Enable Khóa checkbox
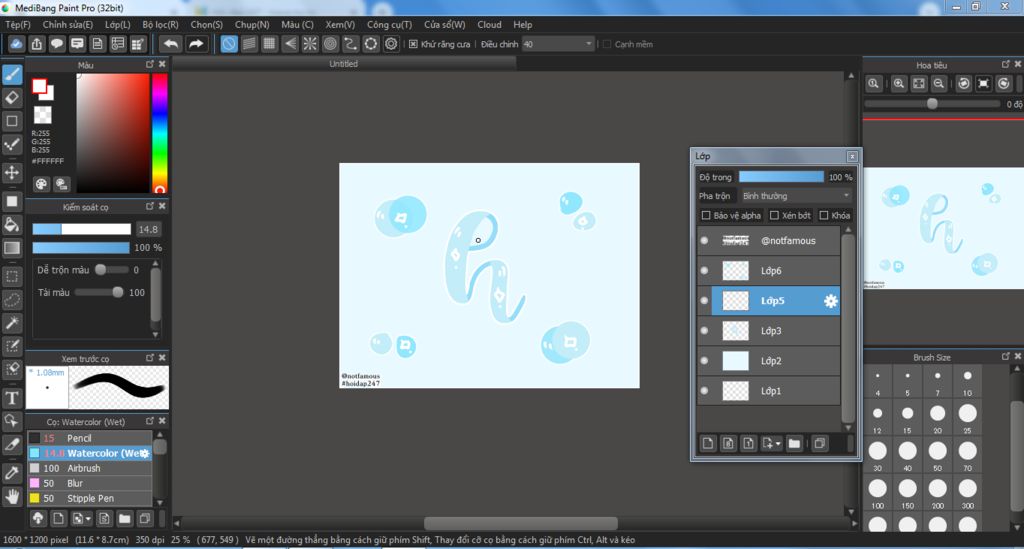 824,215
